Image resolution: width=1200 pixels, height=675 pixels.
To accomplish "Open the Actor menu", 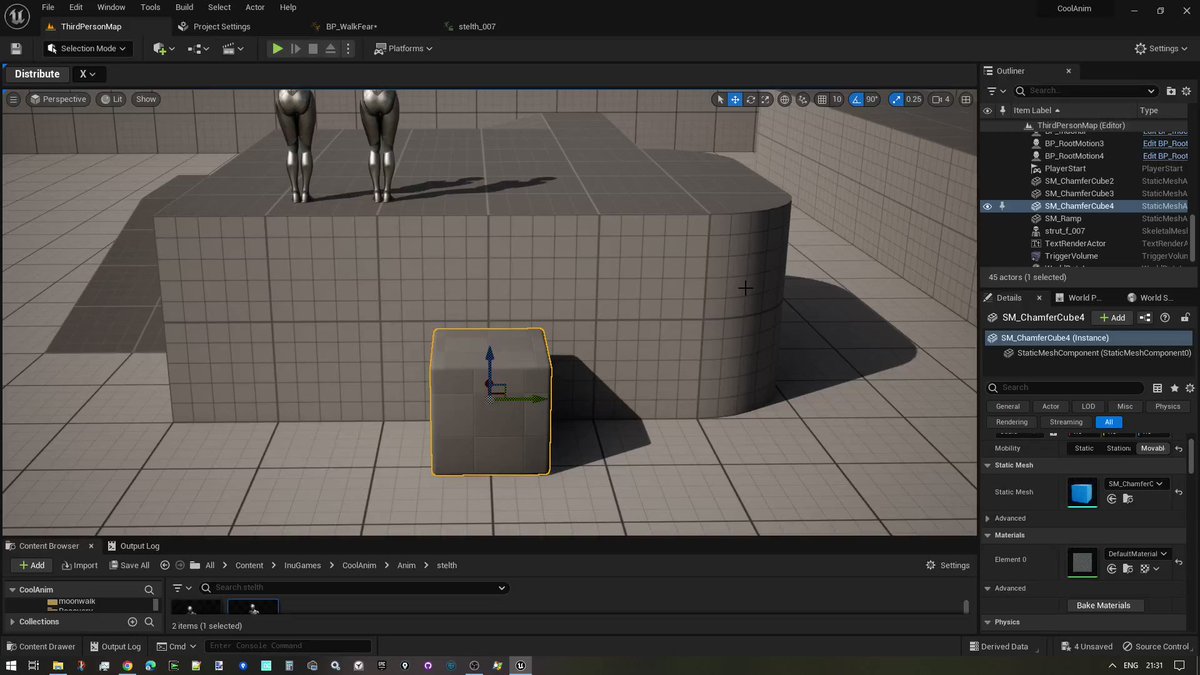I will pos(254,7).
